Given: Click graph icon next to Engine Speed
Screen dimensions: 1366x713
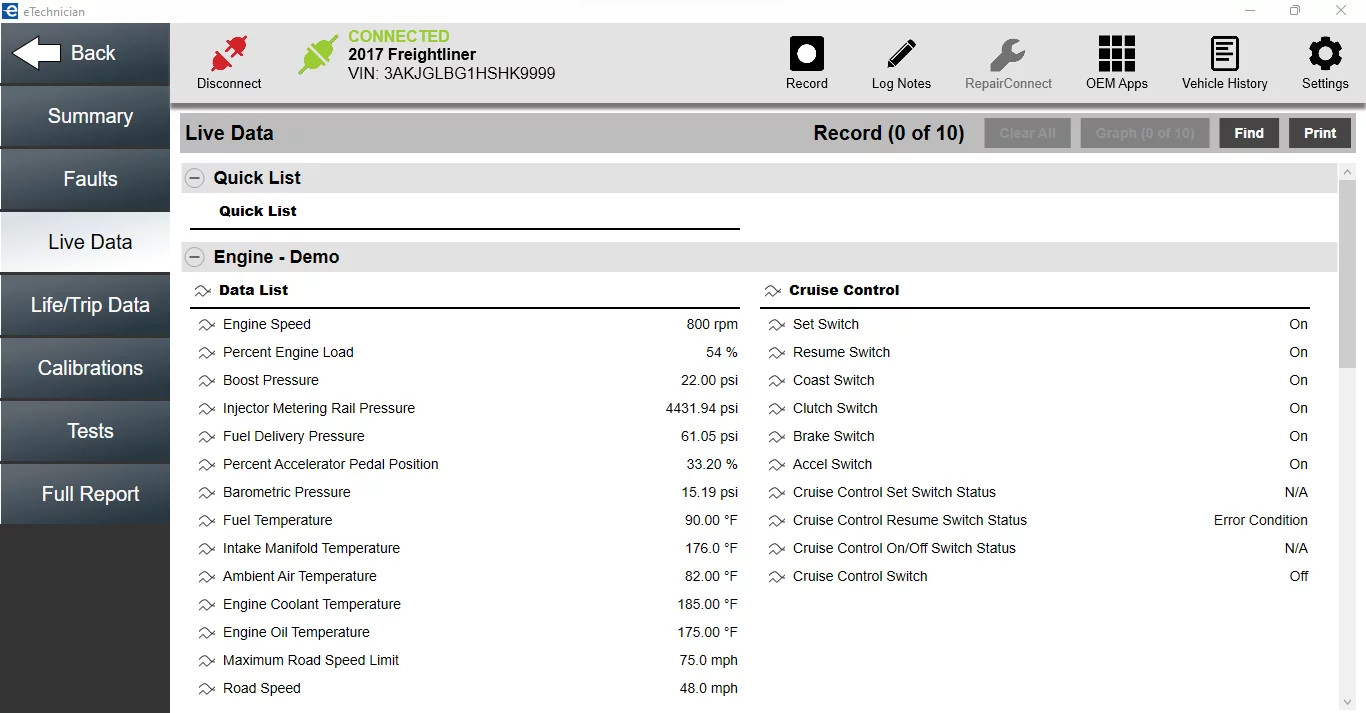Looking at the screenshot, I should pyautogui.click(x=206, y=325).
